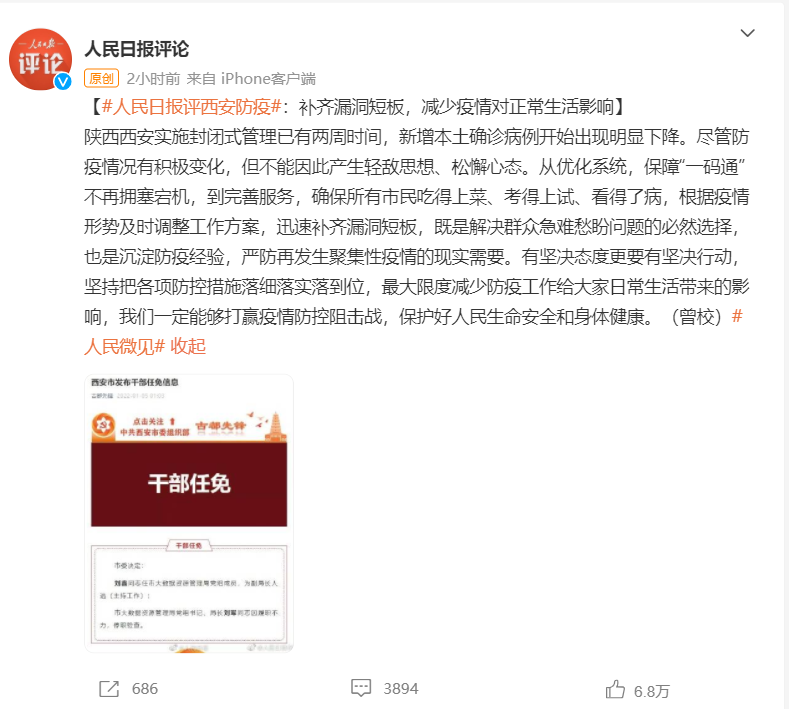This screenshot has height=709, width=789.
Task: Click the repost count 686
Action: point(145,689)
